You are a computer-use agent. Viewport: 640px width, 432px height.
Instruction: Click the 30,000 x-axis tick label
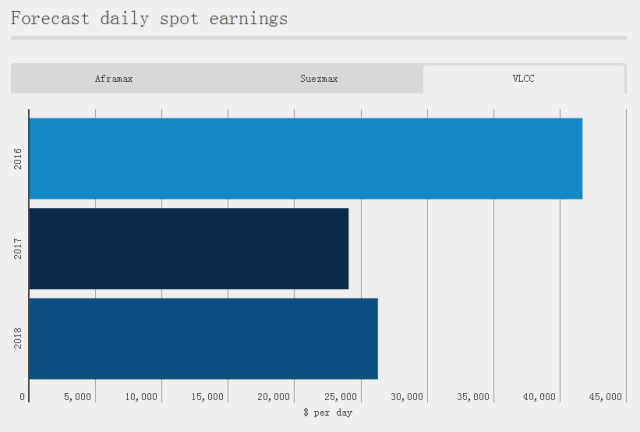(x=407, y=397)
